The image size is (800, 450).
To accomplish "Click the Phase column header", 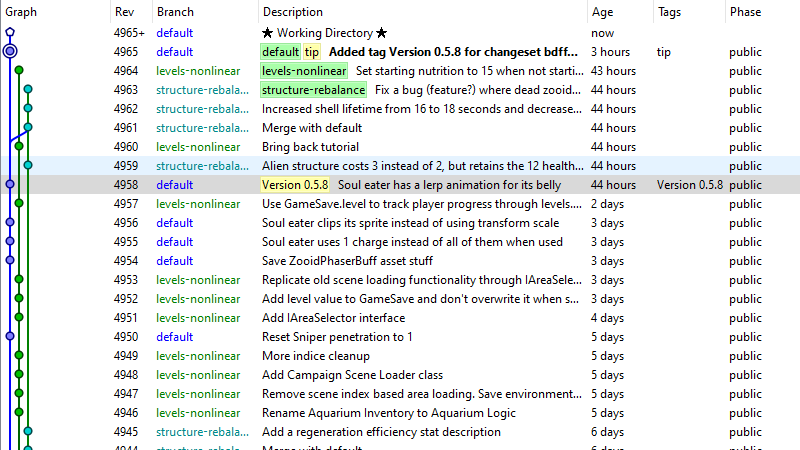I will point(745,12).
